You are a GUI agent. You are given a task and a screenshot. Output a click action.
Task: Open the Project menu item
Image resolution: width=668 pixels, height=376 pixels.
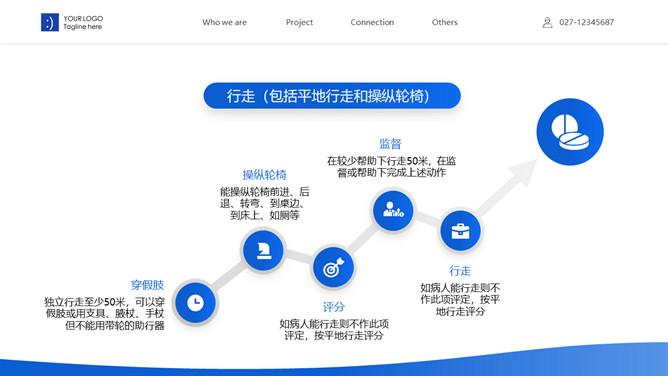tap(299, 22)
